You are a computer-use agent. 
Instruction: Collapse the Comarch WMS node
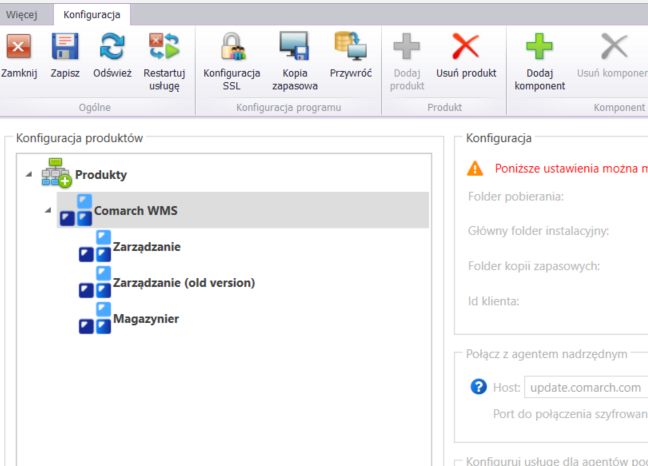[x=48, y=210]
